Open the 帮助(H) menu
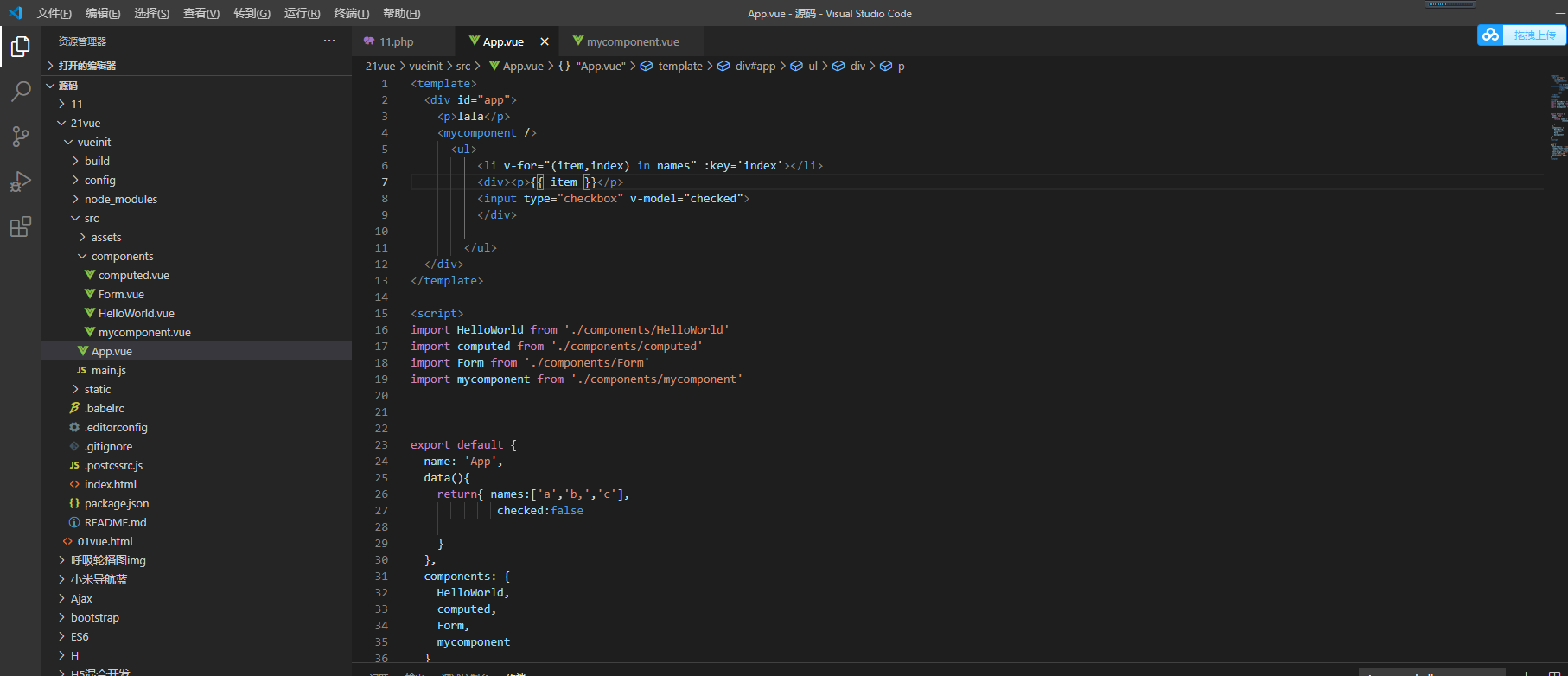1568x676 pixels. [x=401, y=13]
